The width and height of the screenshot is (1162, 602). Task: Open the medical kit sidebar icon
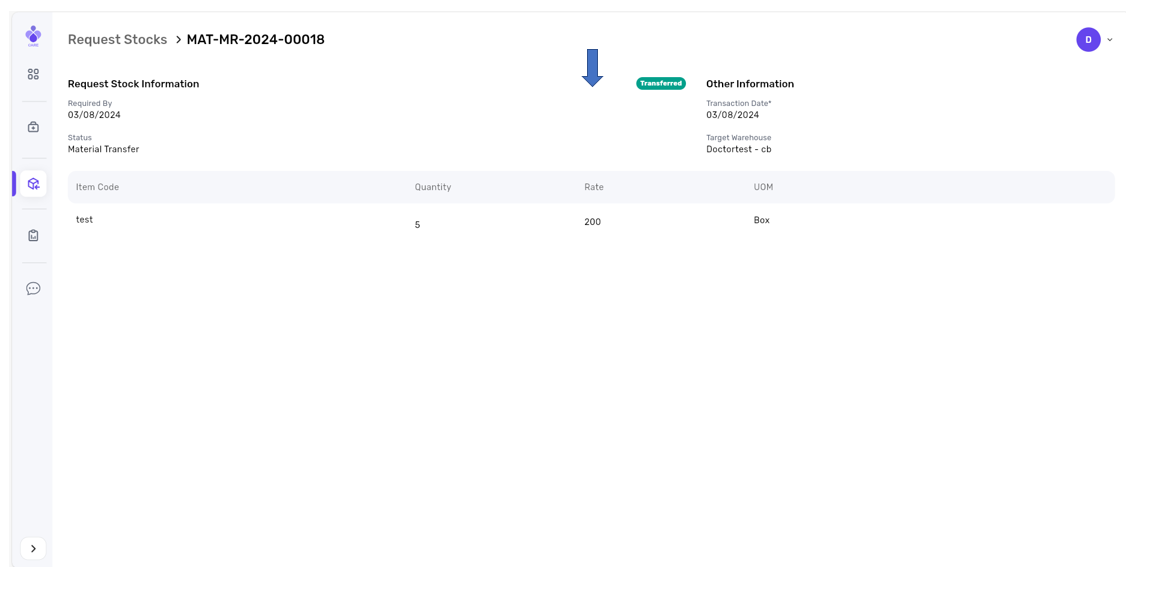(x=33, y=127)
